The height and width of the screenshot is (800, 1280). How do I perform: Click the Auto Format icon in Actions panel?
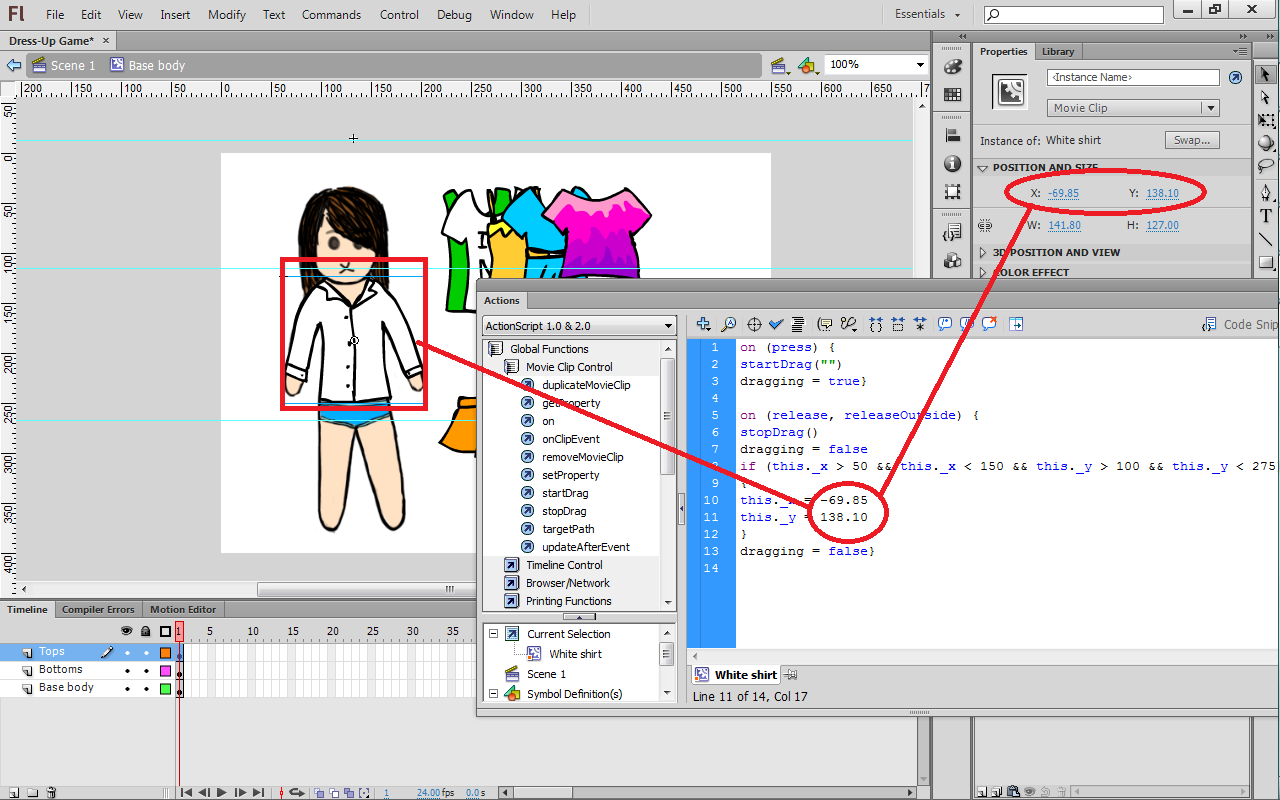point(798,324)
